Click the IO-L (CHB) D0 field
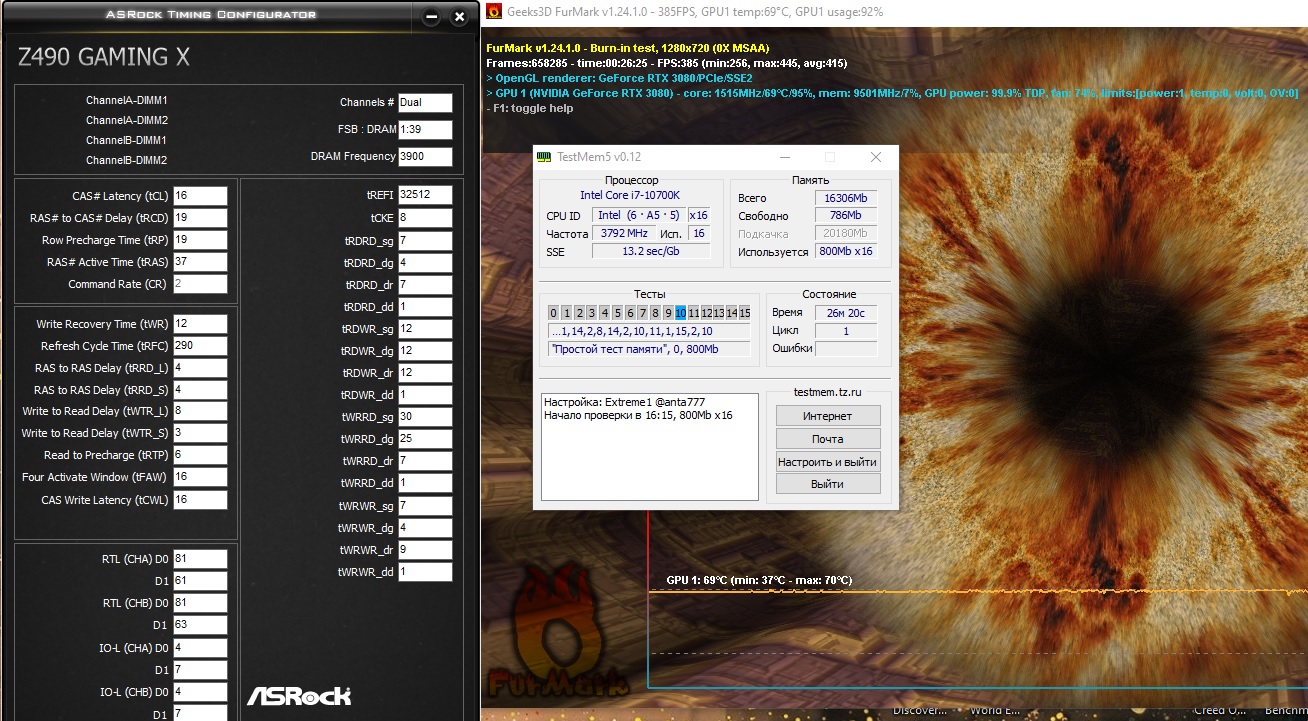Screen dimensions: 1308x721 [x=200, y=692]
